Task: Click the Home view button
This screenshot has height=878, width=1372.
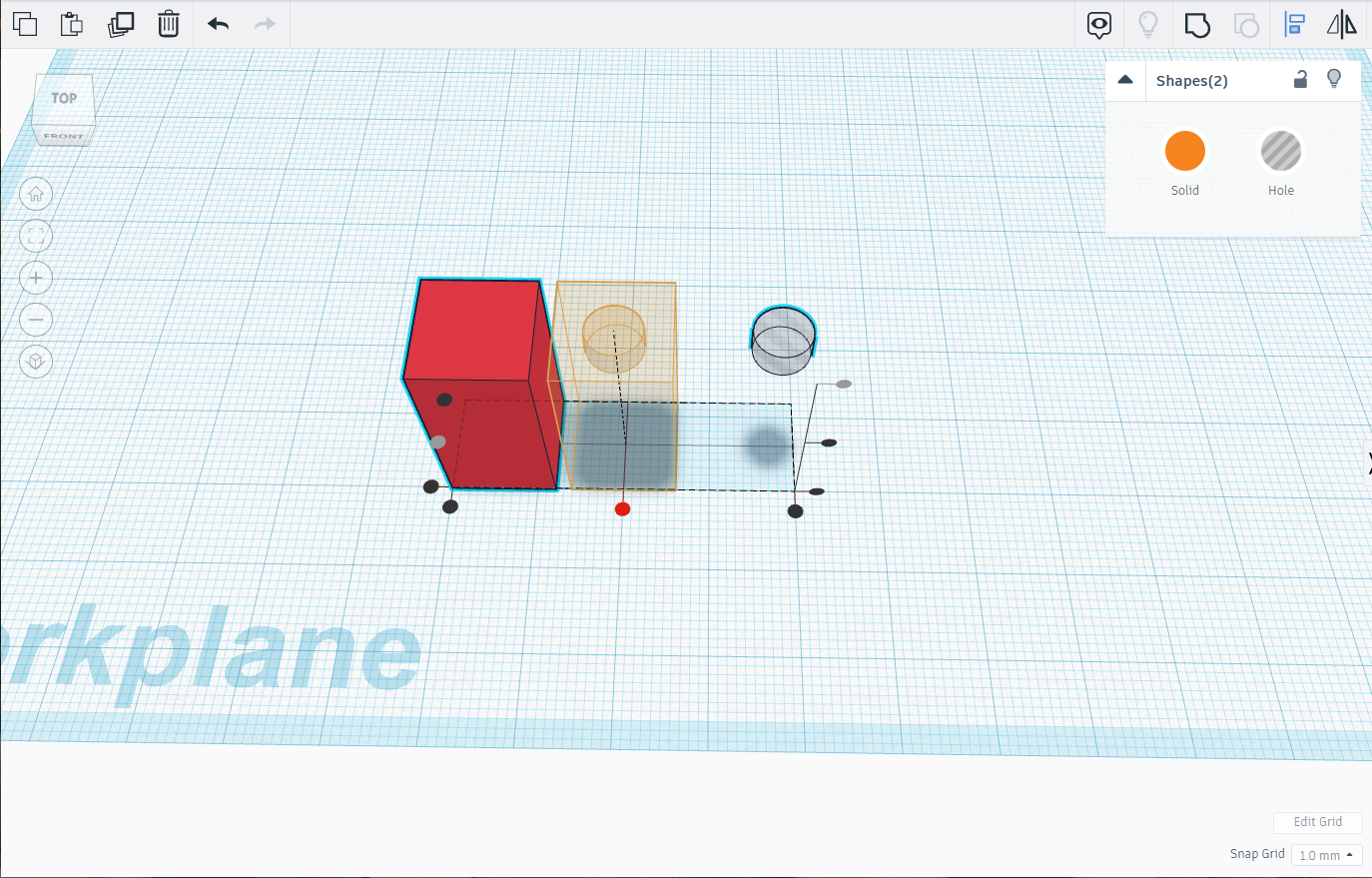Action: click(35, 194)
